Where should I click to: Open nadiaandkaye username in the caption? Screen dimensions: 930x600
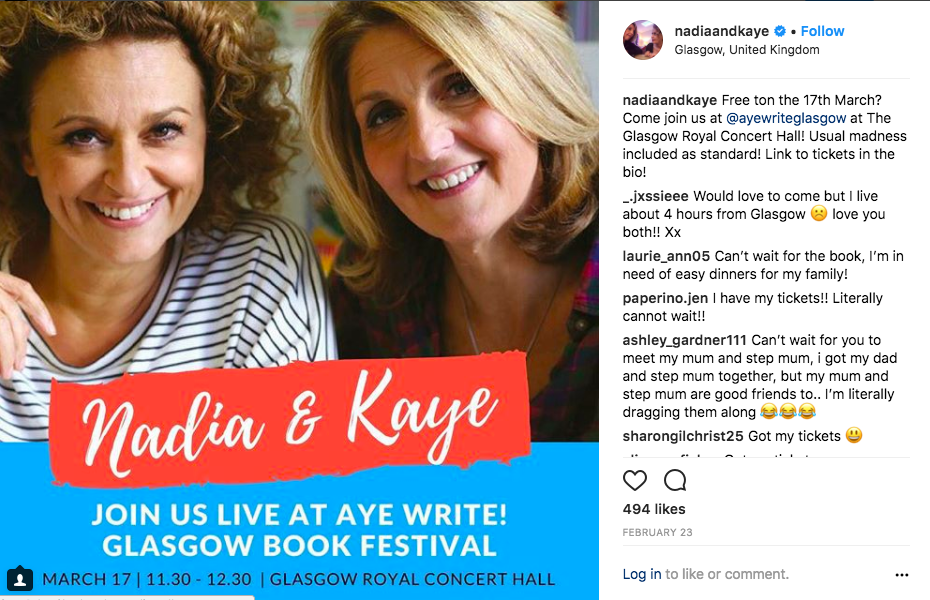(x=670, y=100)
